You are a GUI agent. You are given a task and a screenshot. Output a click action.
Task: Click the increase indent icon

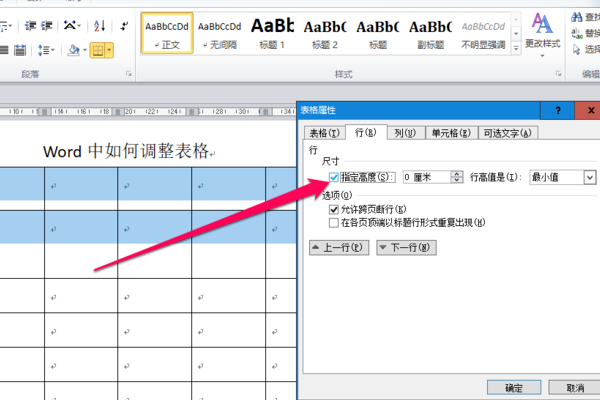[x=47, y=26]
